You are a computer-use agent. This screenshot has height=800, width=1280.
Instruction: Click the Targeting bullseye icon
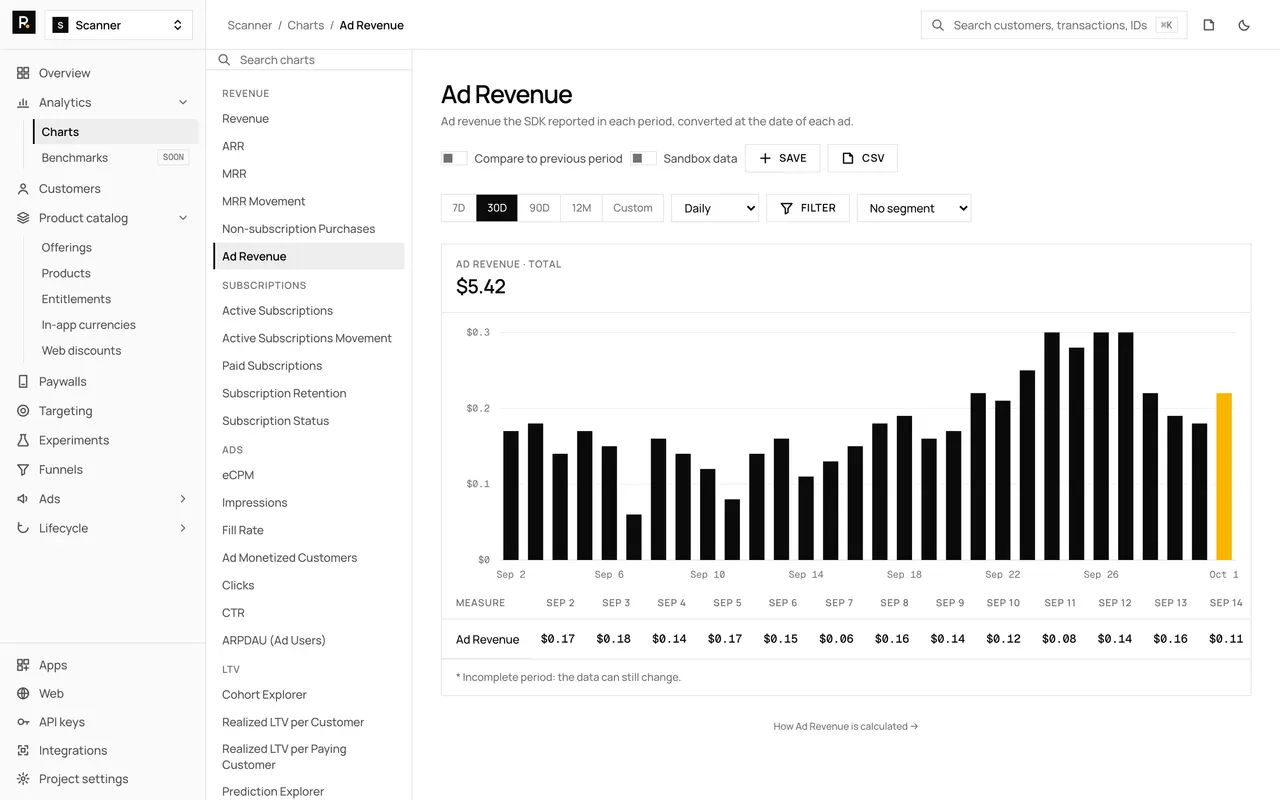23,411
